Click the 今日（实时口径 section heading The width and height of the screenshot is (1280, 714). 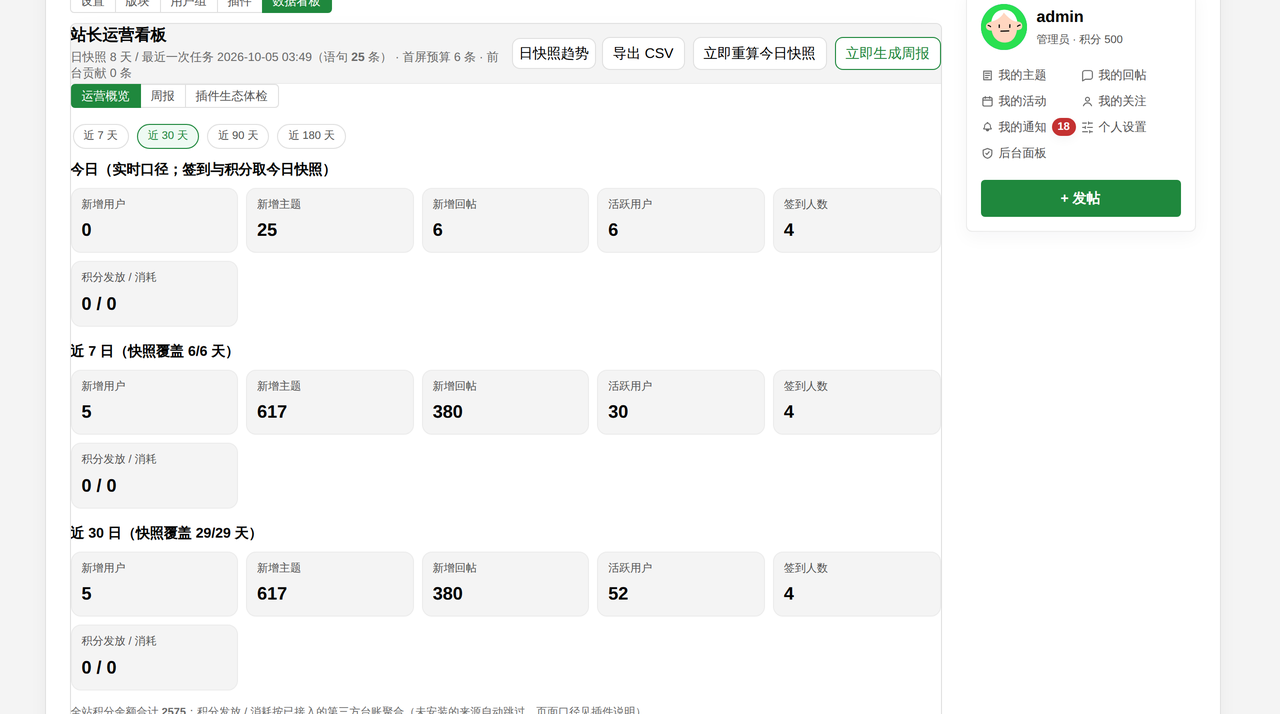pos(201,169)
